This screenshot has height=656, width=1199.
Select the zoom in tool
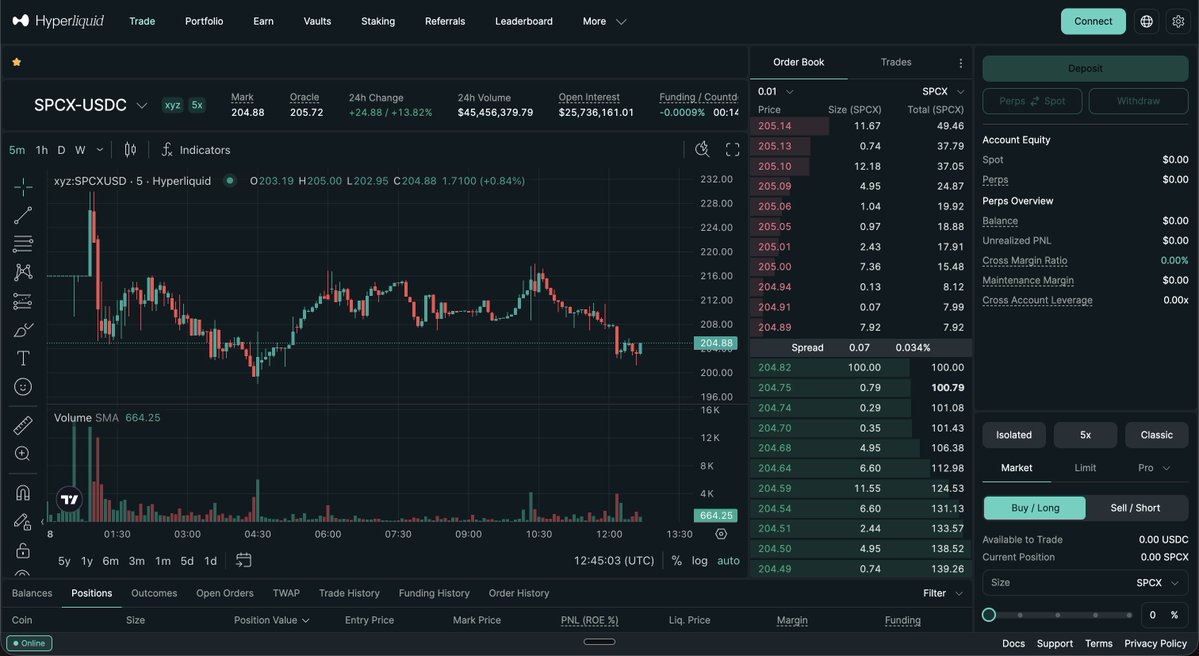tap(23, 454)
